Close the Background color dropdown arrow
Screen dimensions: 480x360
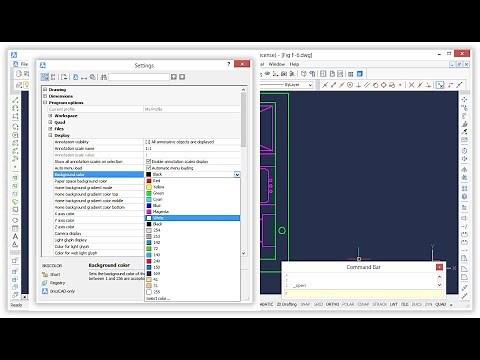237,174
